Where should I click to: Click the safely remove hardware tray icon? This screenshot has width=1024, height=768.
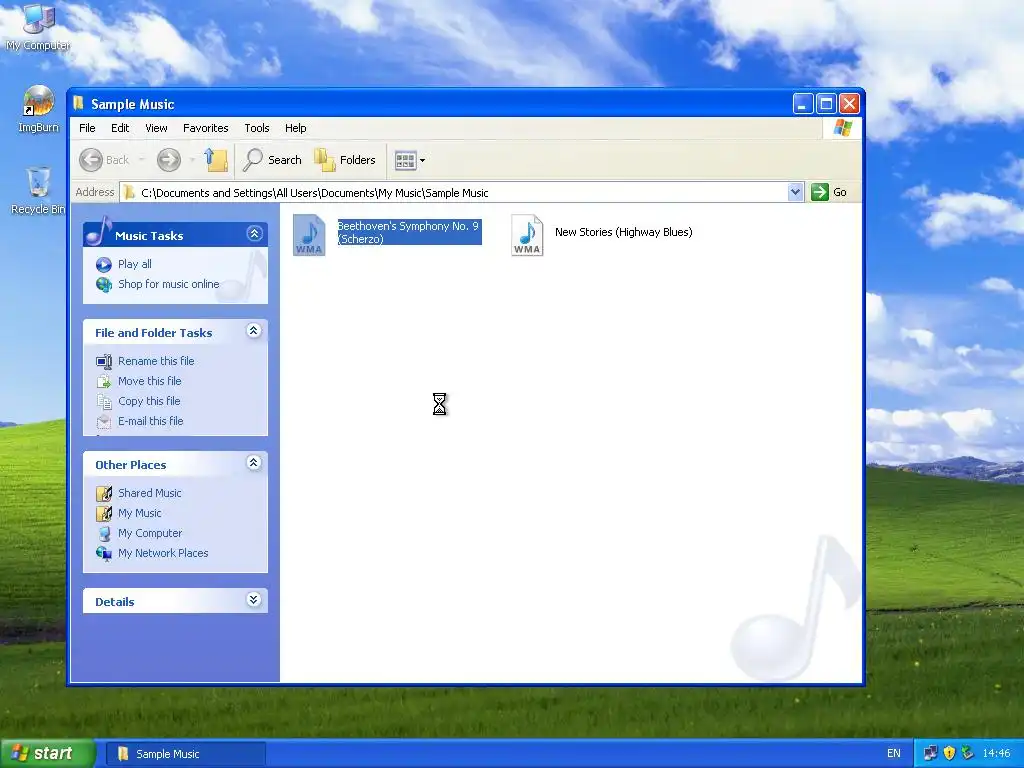tap(967, 753)
